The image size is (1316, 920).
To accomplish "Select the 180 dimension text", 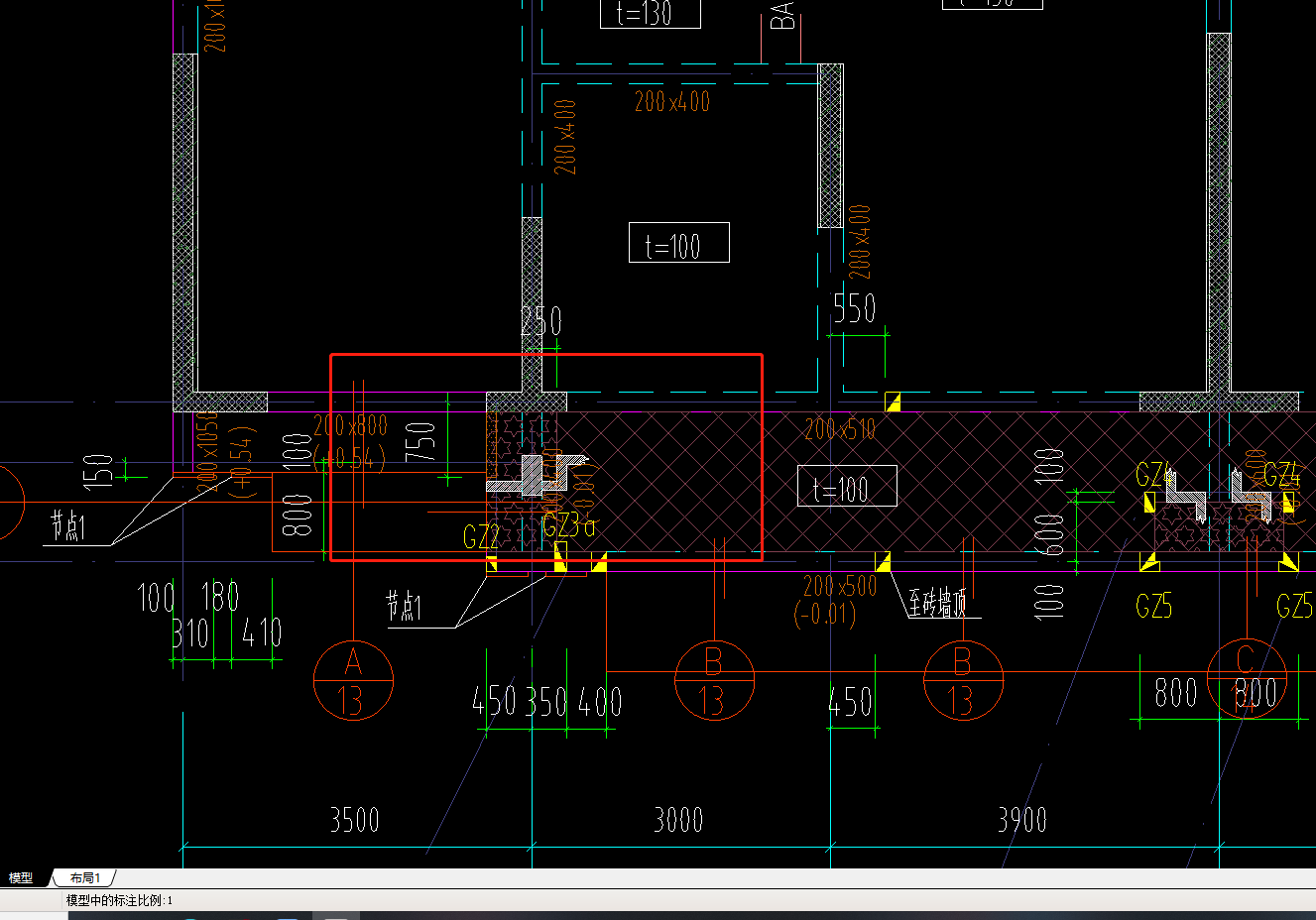I will point(220,597).
